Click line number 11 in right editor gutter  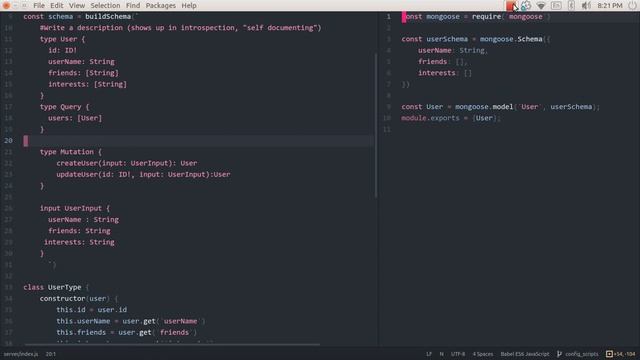[x=387, y=129]
